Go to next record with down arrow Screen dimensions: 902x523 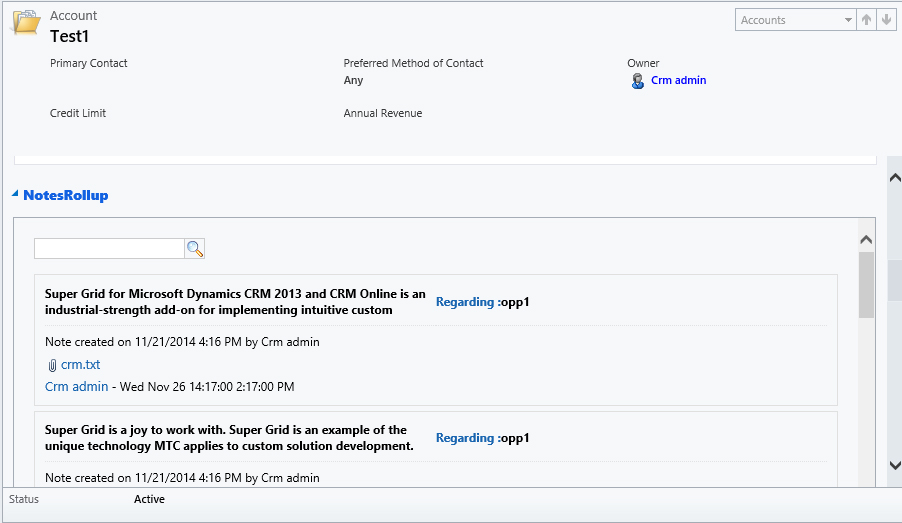885,20
